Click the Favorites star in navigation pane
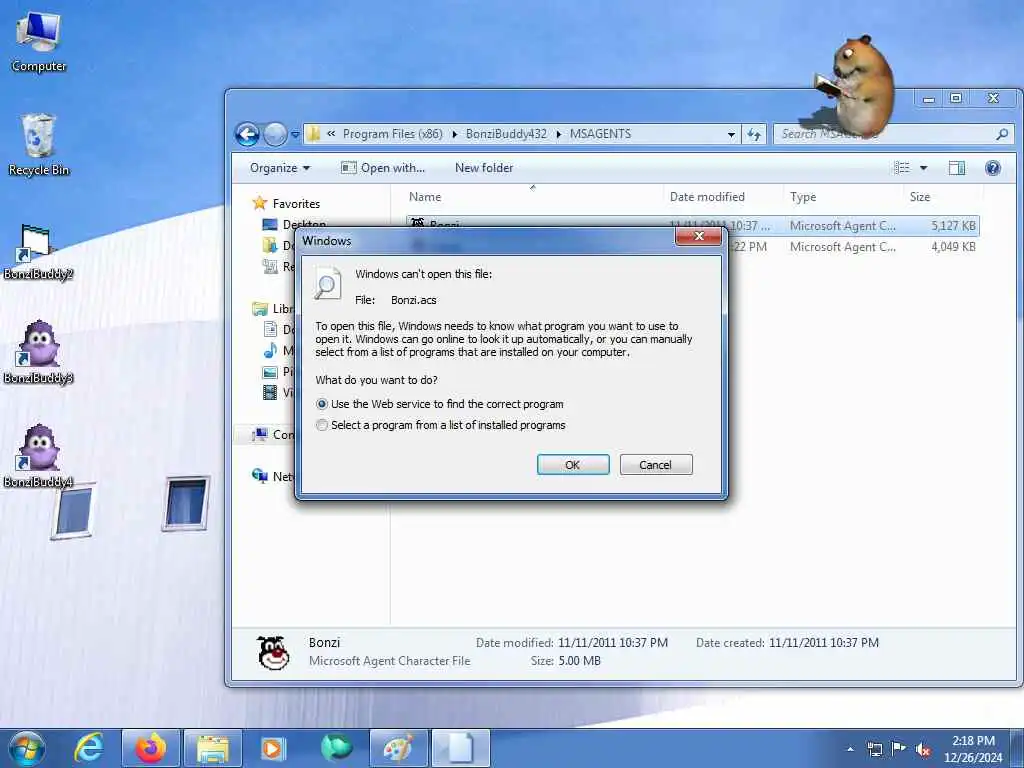The image size is (1024, 768). [259, 203]
